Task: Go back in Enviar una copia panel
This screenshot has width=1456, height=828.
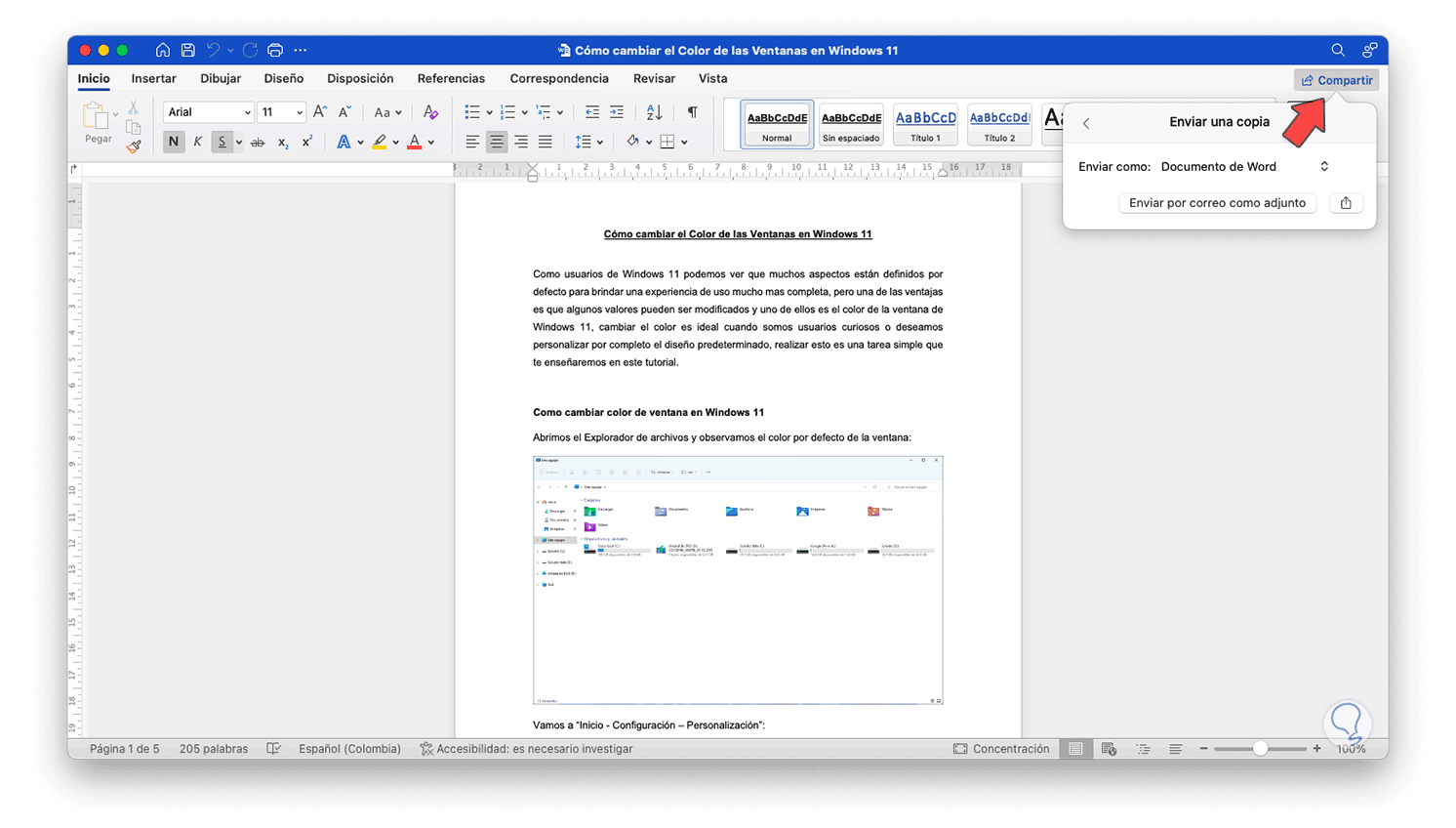Action: point(1086,123)
